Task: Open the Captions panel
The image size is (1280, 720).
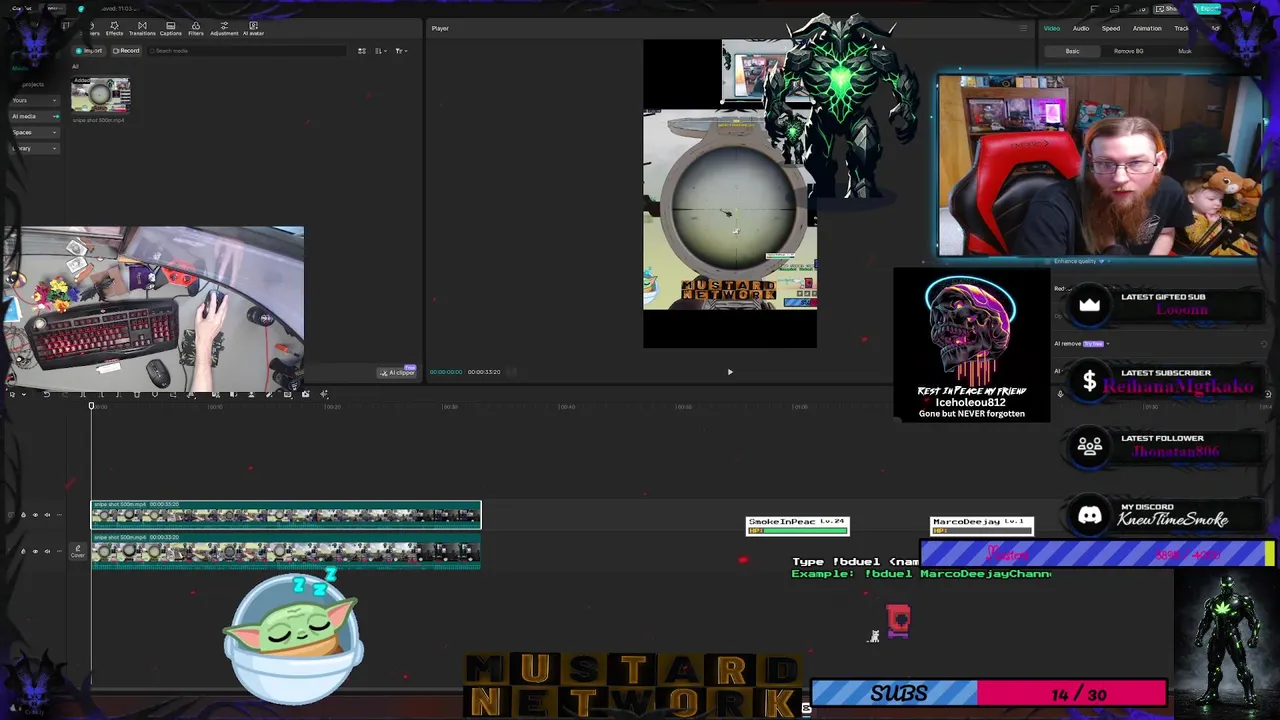Action: 171,28
